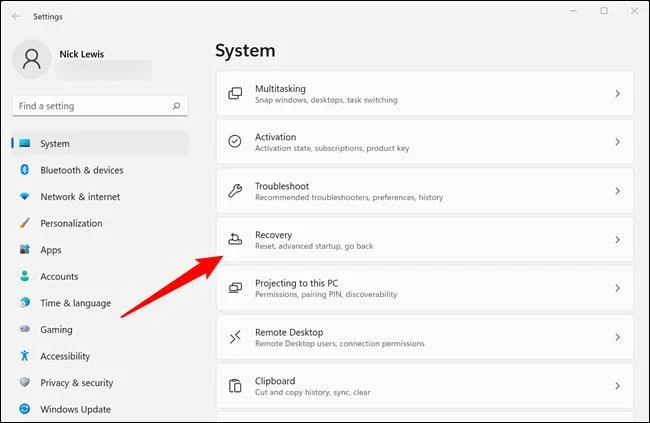Open the Activation settings title
650x423 pixels.
tap(276, 137)
